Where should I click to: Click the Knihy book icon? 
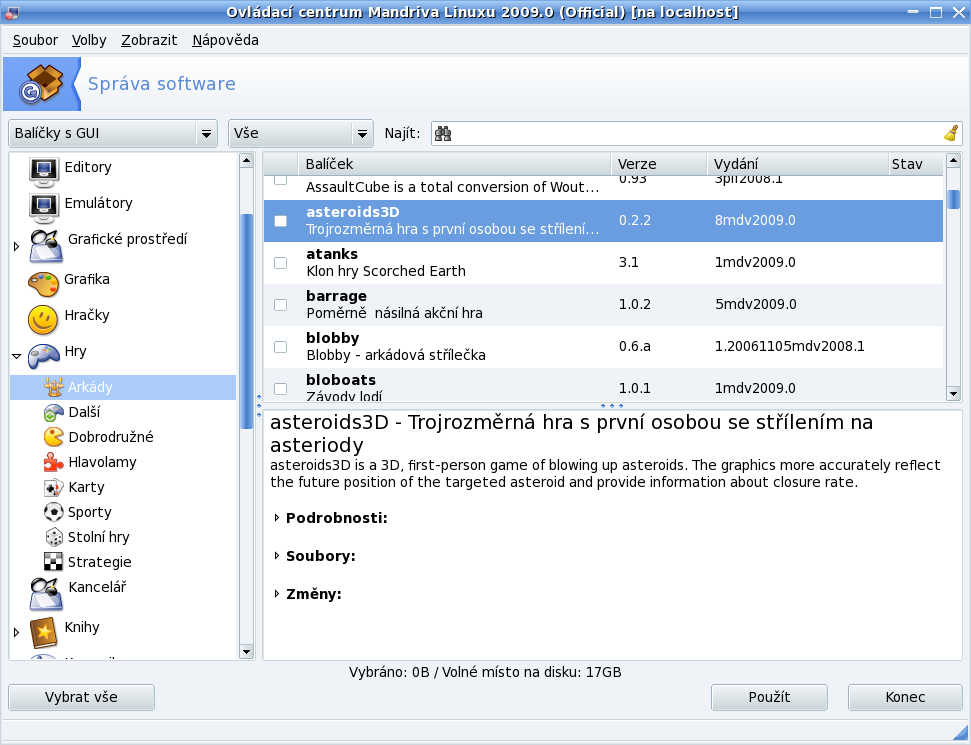[x=44, y=632]
